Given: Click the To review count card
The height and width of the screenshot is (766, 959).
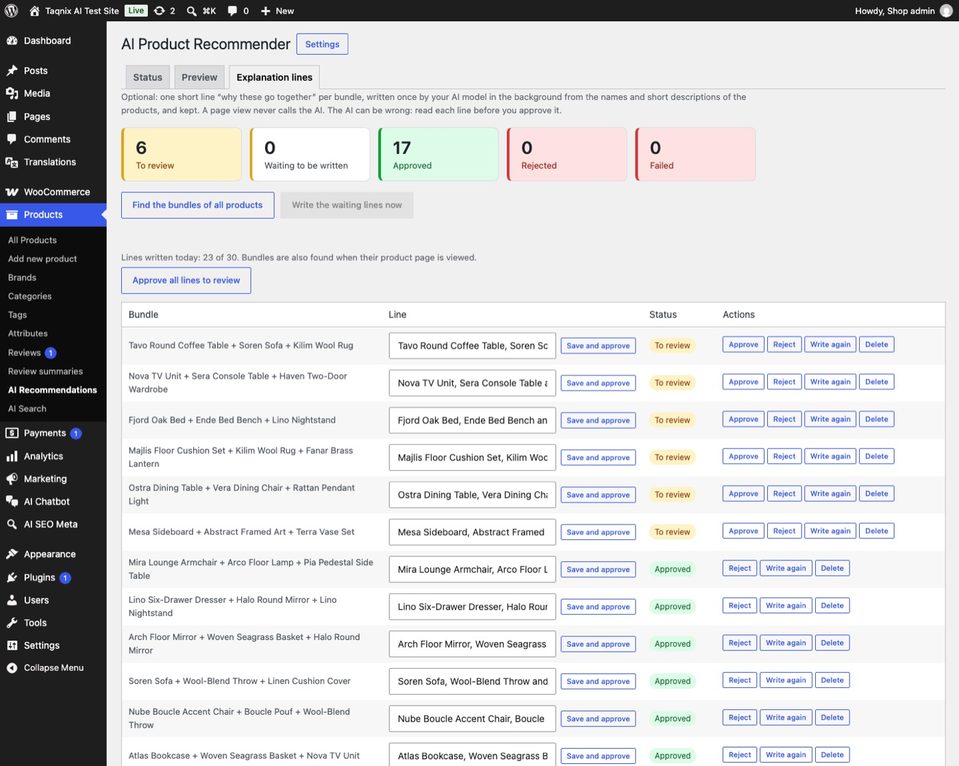Looking at the screenshot, I should coord(182,154).
